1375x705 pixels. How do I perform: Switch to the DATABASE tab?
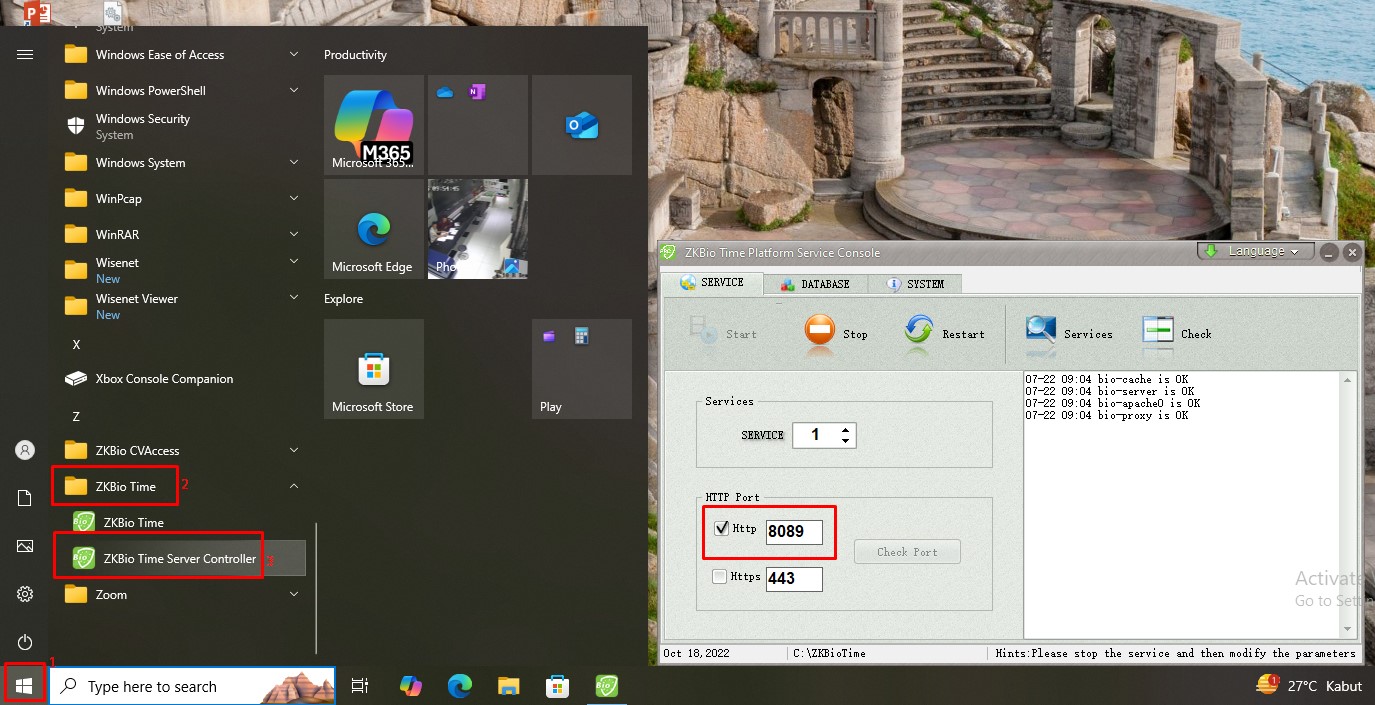pyautogui.click(x=815, y=284)
